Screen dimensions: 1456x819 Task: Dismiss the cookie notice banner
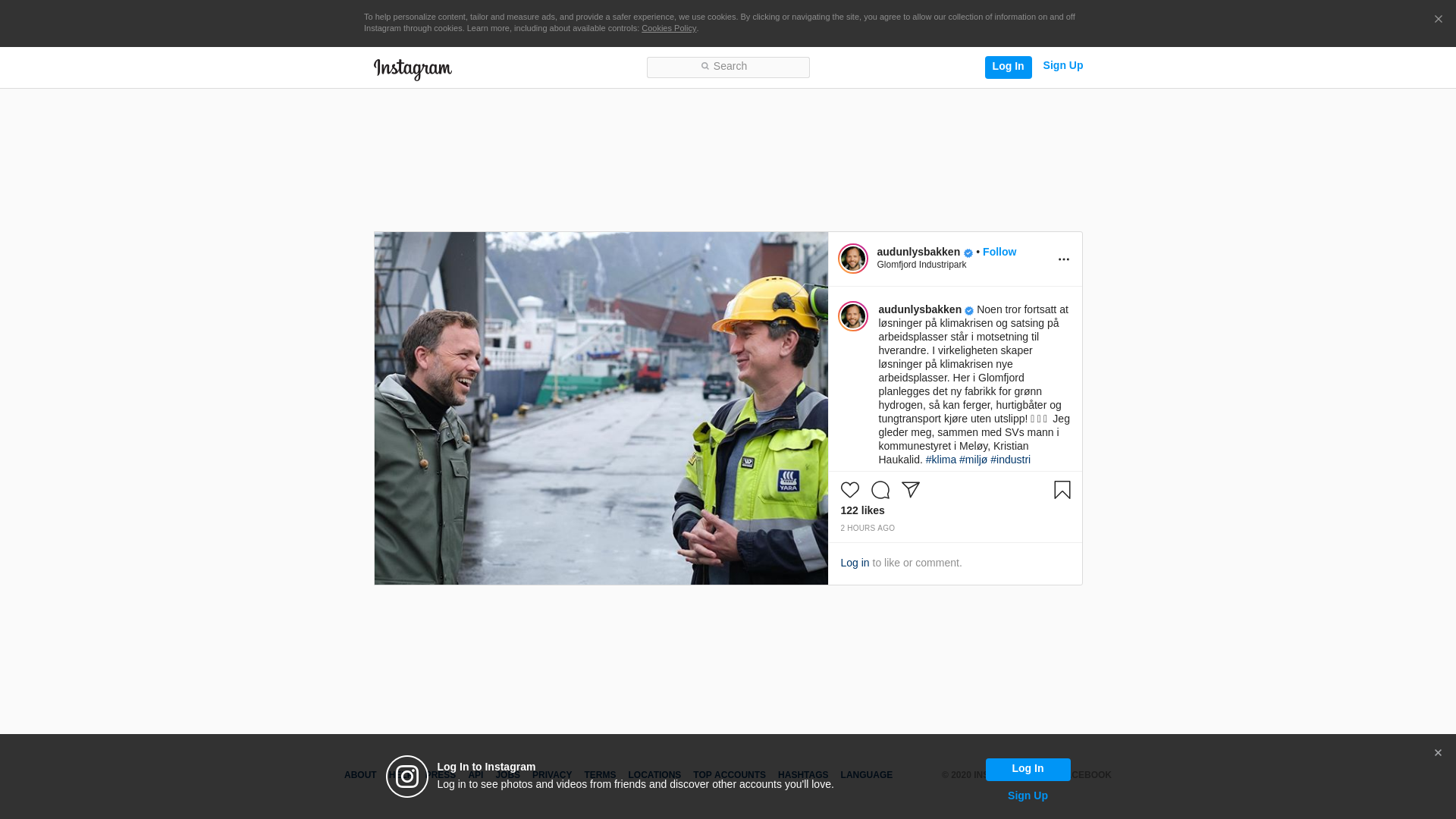(1438, 20)
